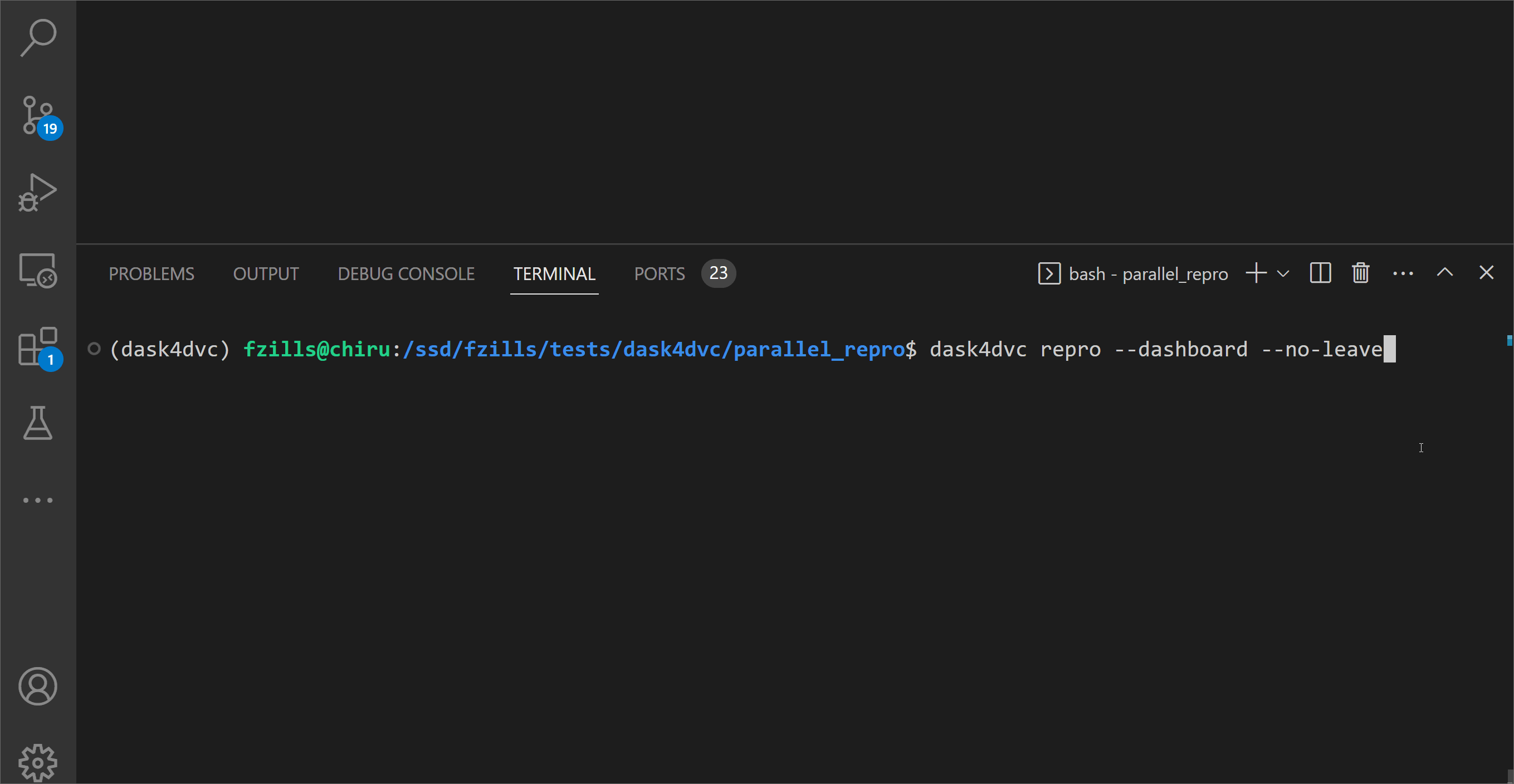
Task: Switch to the PROBLEMS tab
Action: (151, 274)
